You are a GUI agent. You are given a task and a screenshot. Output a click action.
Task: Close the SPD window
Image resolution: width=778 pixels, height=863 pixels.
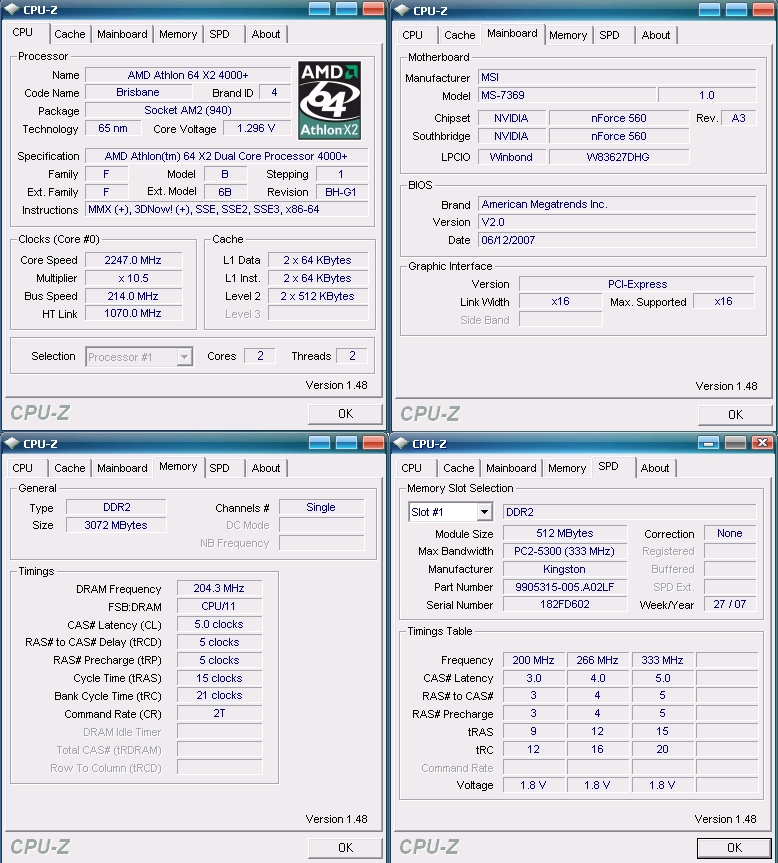pos(762,443)
